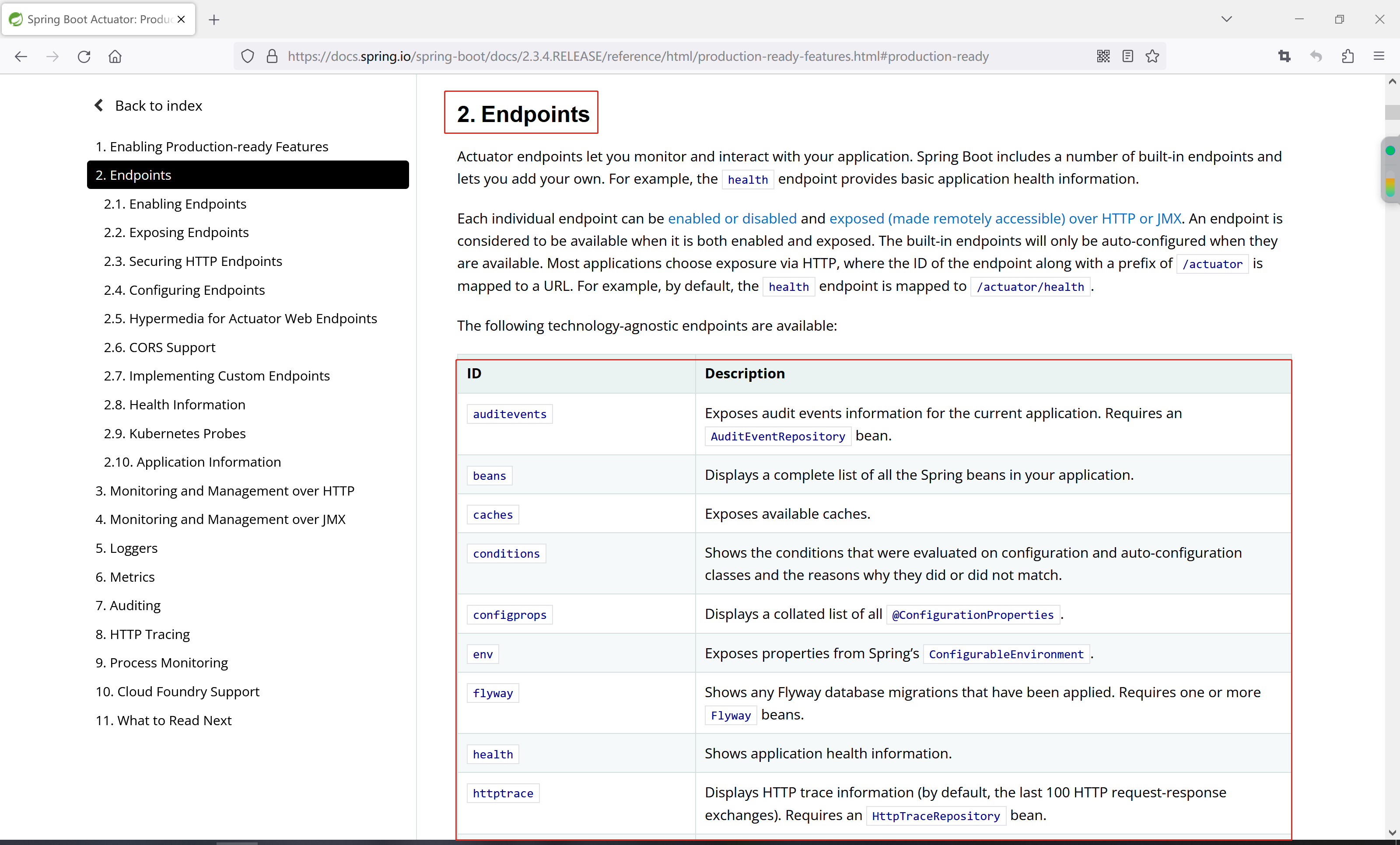The image size is (1400, 845).
Task: Toggle reader view for the article
Action: pyautogui.click(x=1128, y=56)
